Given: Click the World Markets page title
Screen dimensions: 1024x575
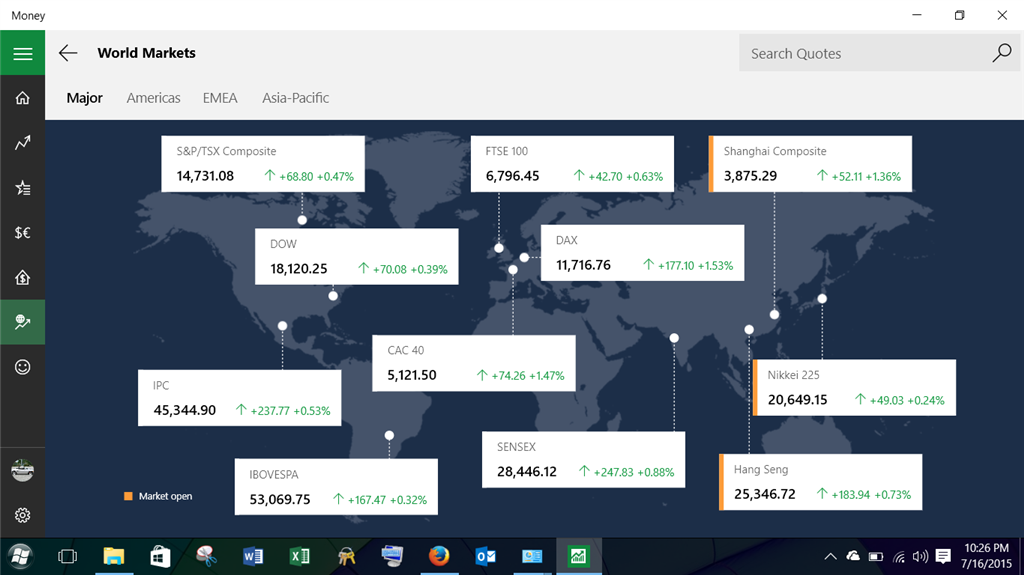Looking at the screenshot, I should coord(146,53).
